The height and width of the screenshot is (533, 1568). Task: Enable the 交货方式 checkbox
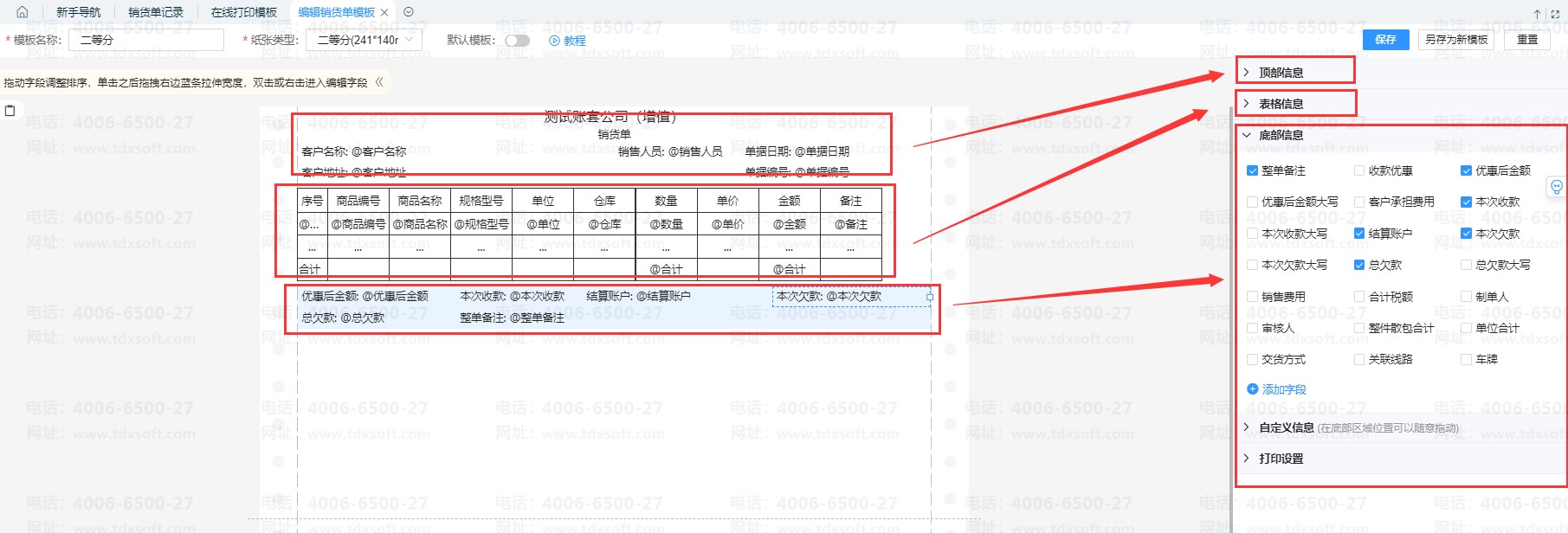[x=1252, y=359]
